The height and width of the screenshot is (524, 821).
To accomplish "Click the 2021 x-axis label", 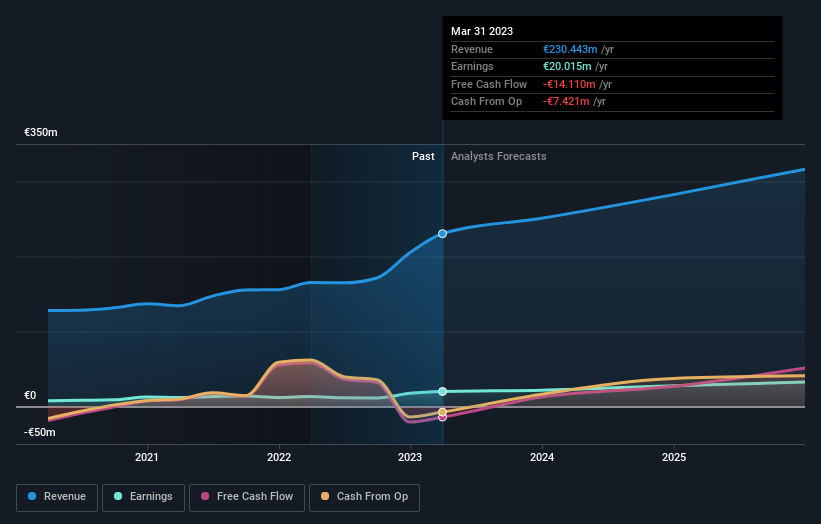I will pyautogui.click(x=147, y=457).
